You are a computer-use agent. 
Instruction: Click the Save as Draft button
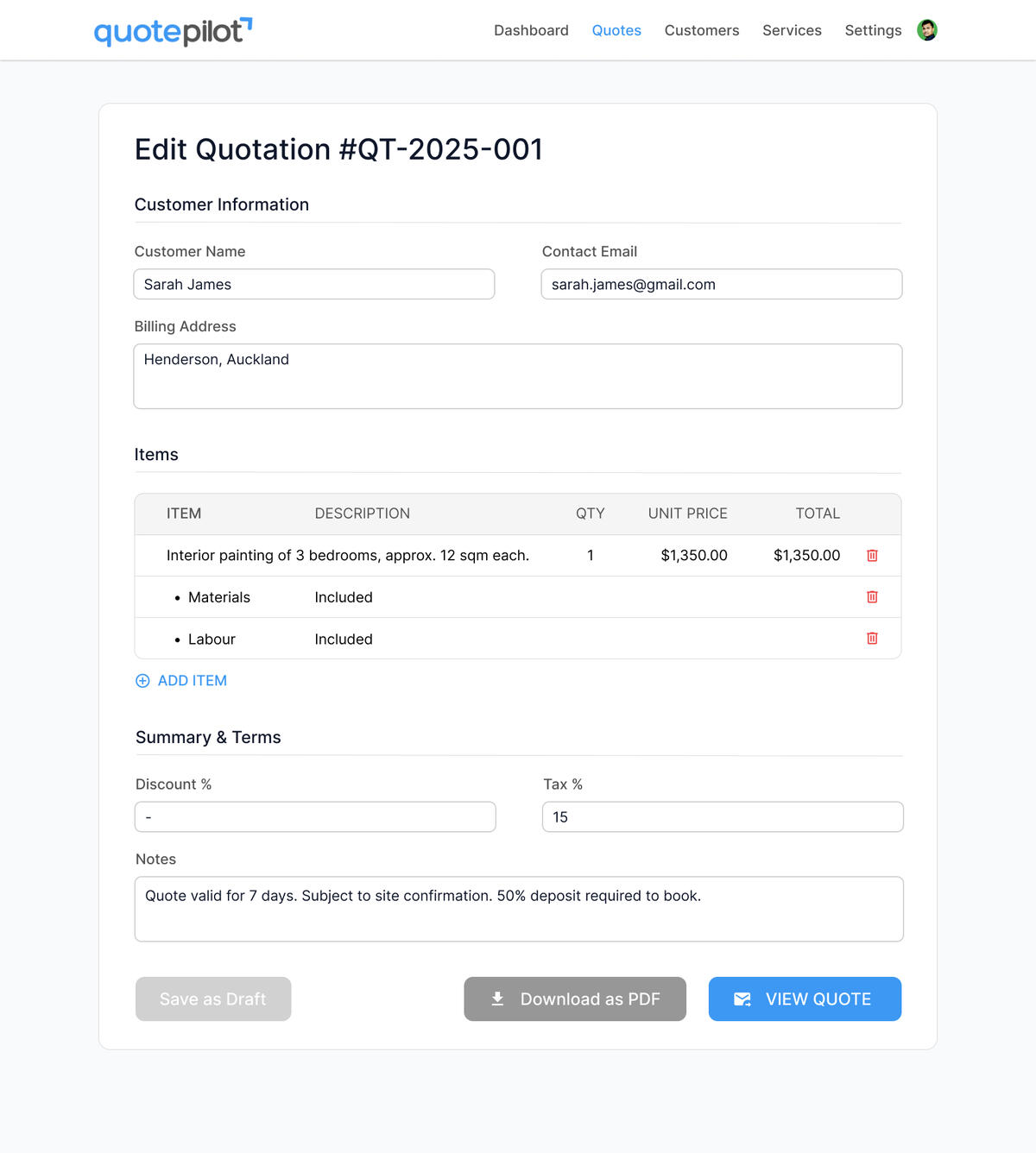click(213, 999)
